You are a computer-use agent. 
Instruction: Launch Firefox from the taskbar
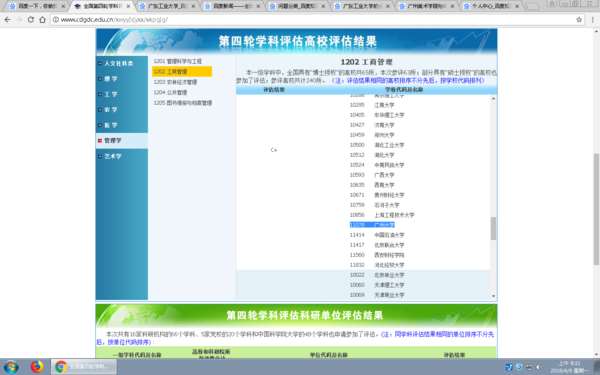tap(37, 367)
